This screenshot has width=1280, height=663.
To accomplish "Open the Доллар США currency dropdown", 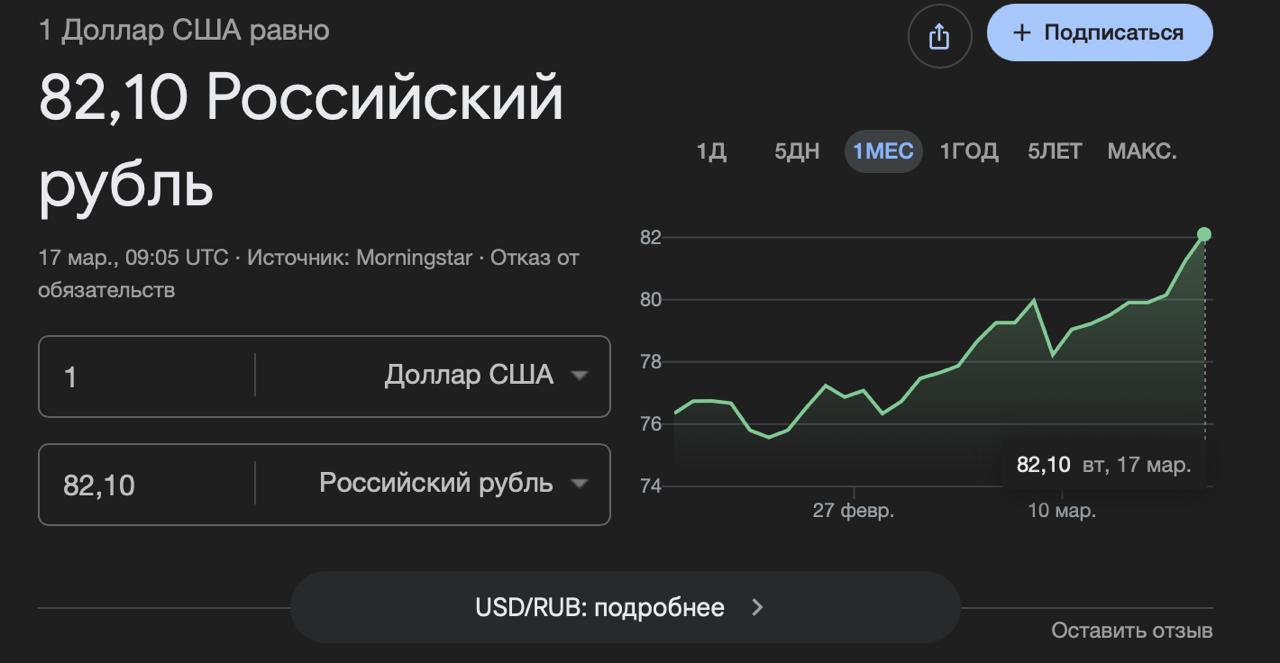I will tap(485, 376).
